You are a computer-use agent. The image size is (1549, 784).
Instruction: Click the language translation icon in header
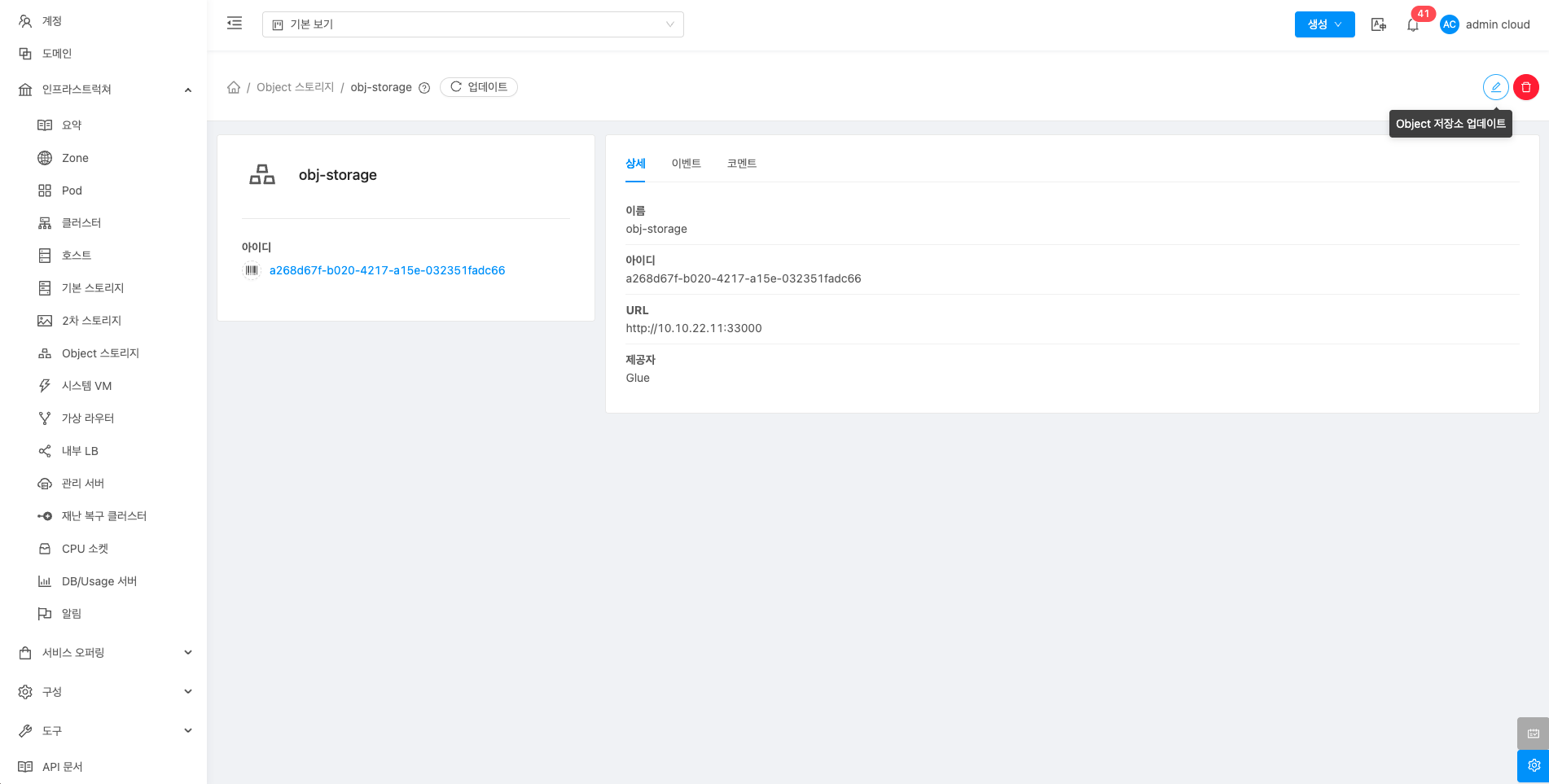click(1378, 24)
